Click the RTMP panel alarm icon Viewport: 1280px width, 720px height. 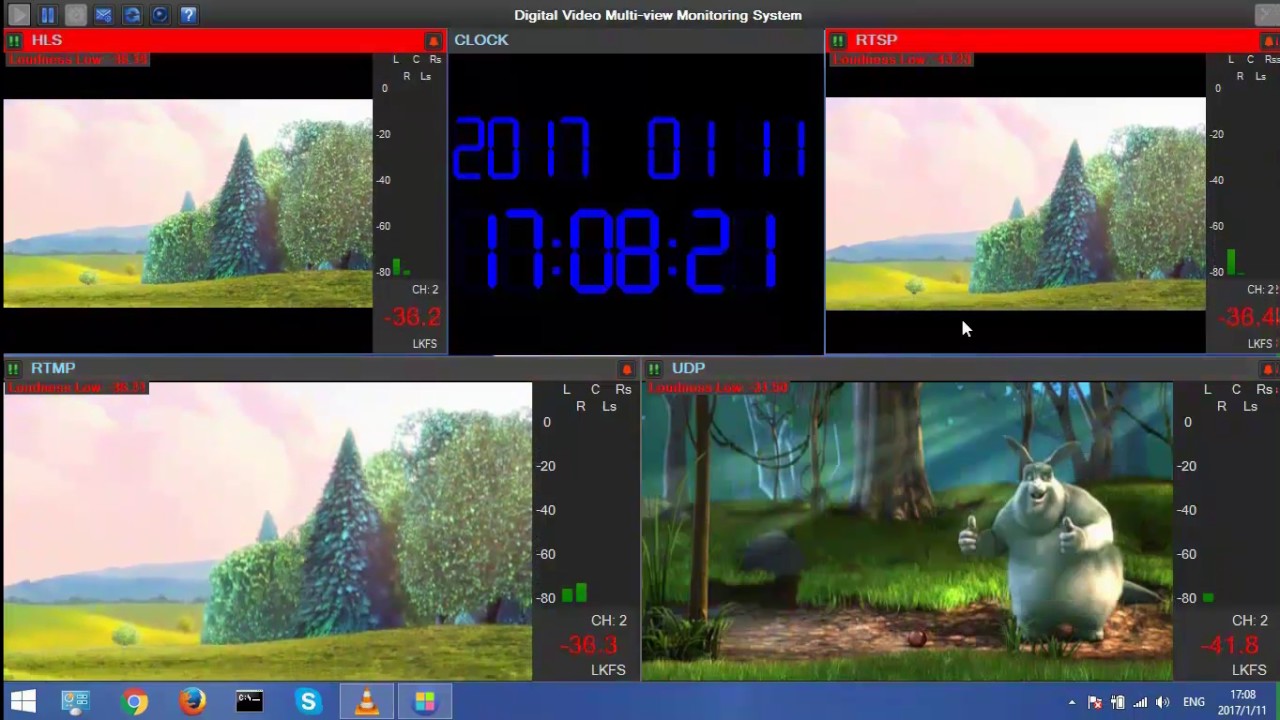(627, 370)
